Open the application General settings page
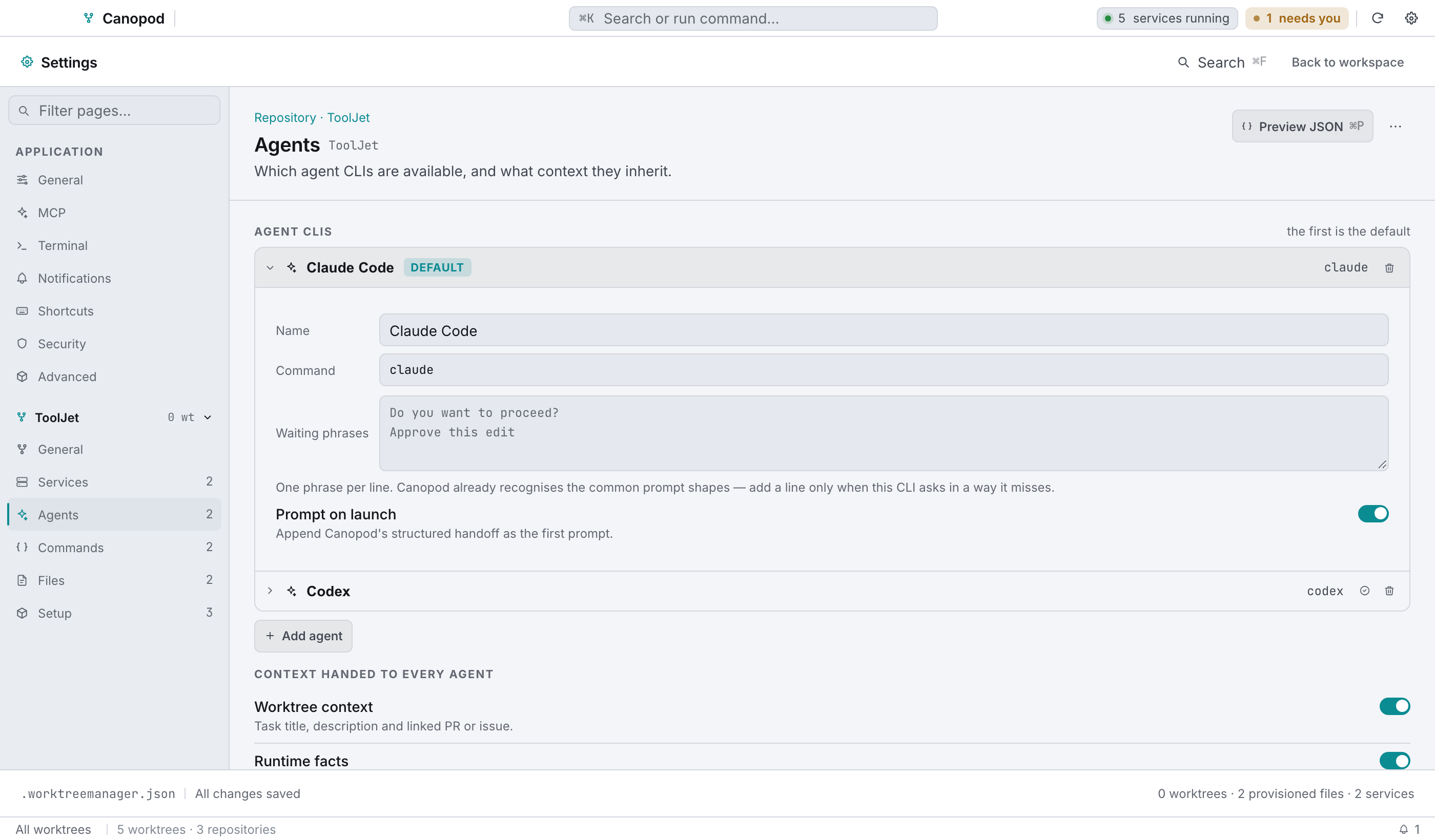Viewport: 1435px width, 840px height. (114, 180)
